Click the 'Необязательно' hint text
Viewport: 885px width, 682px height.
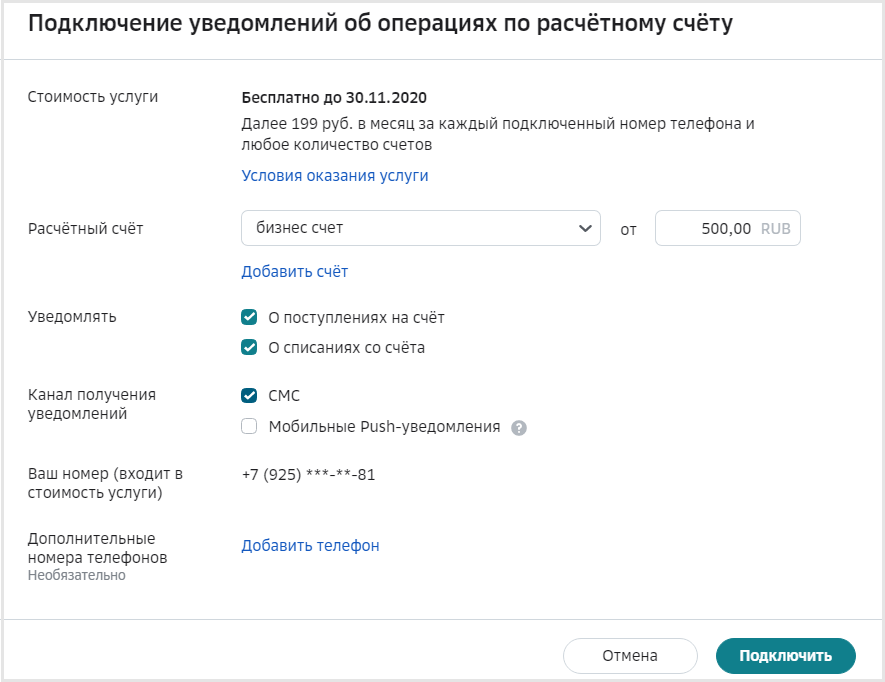coord(77,575)
